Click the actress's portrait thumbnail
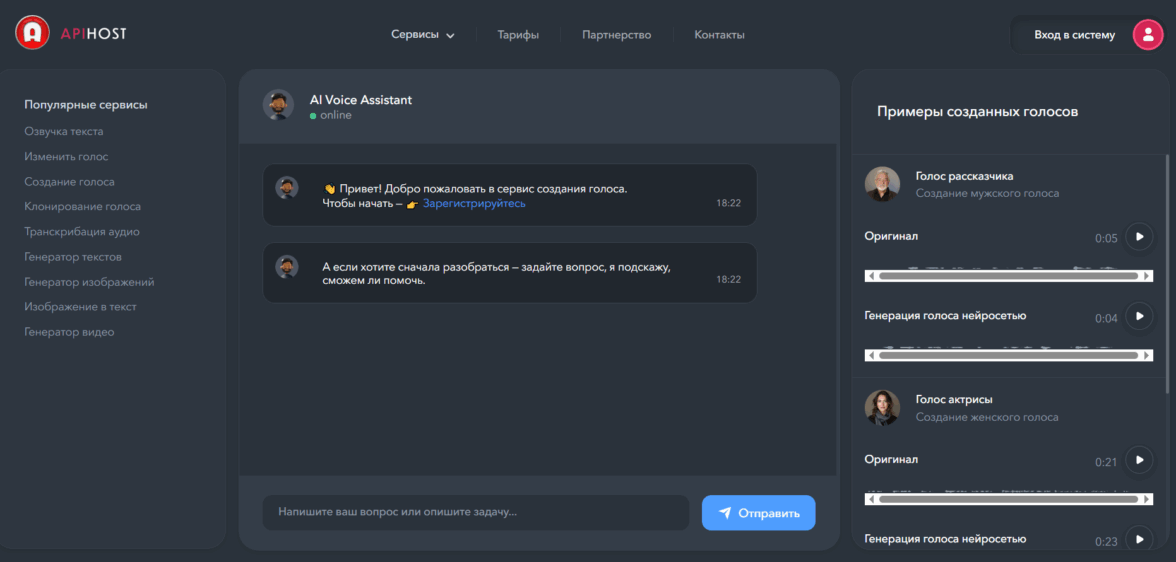The width and height of the screenshot is (1176, 562). click(882, 407)
